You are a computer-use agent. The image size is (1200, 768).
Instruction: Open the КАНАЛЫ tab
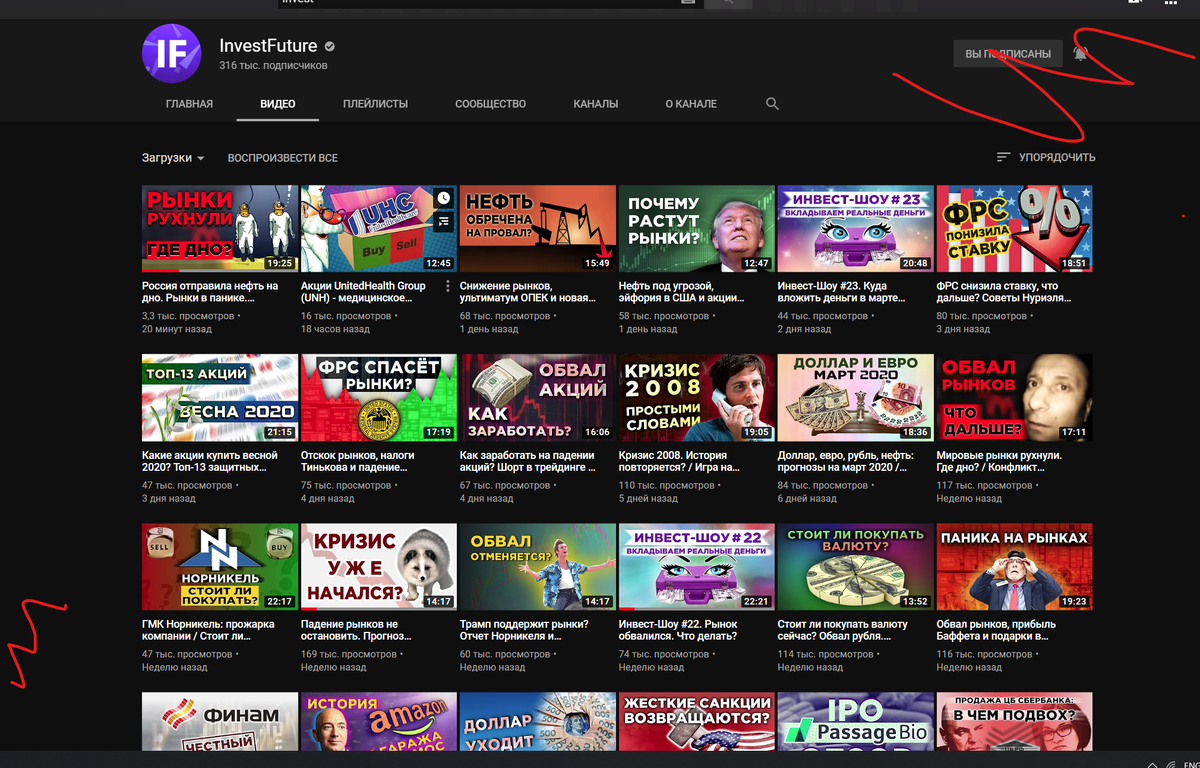(596, 104)
